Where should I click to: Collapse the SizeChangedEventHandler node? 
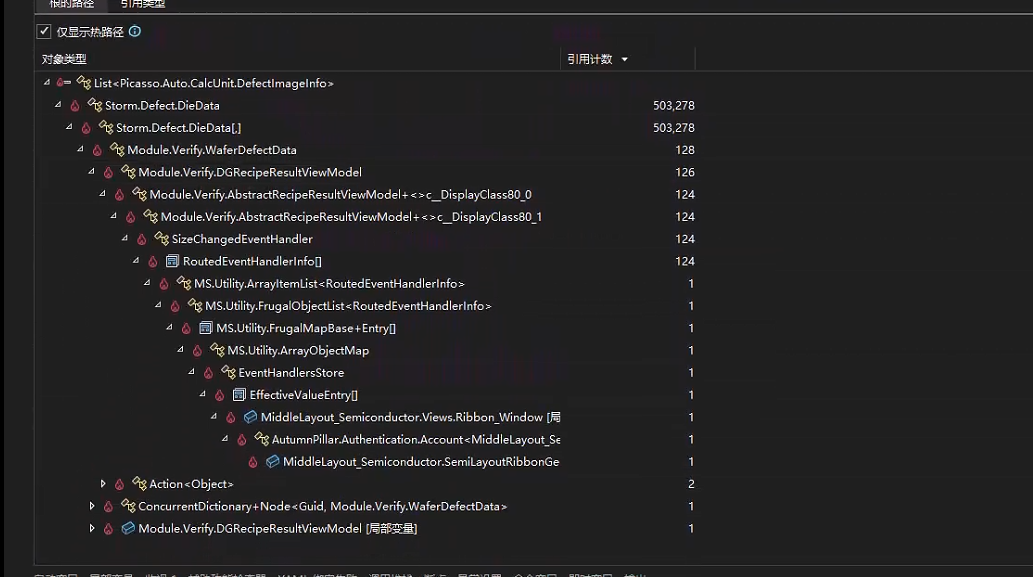click(125, 239)
